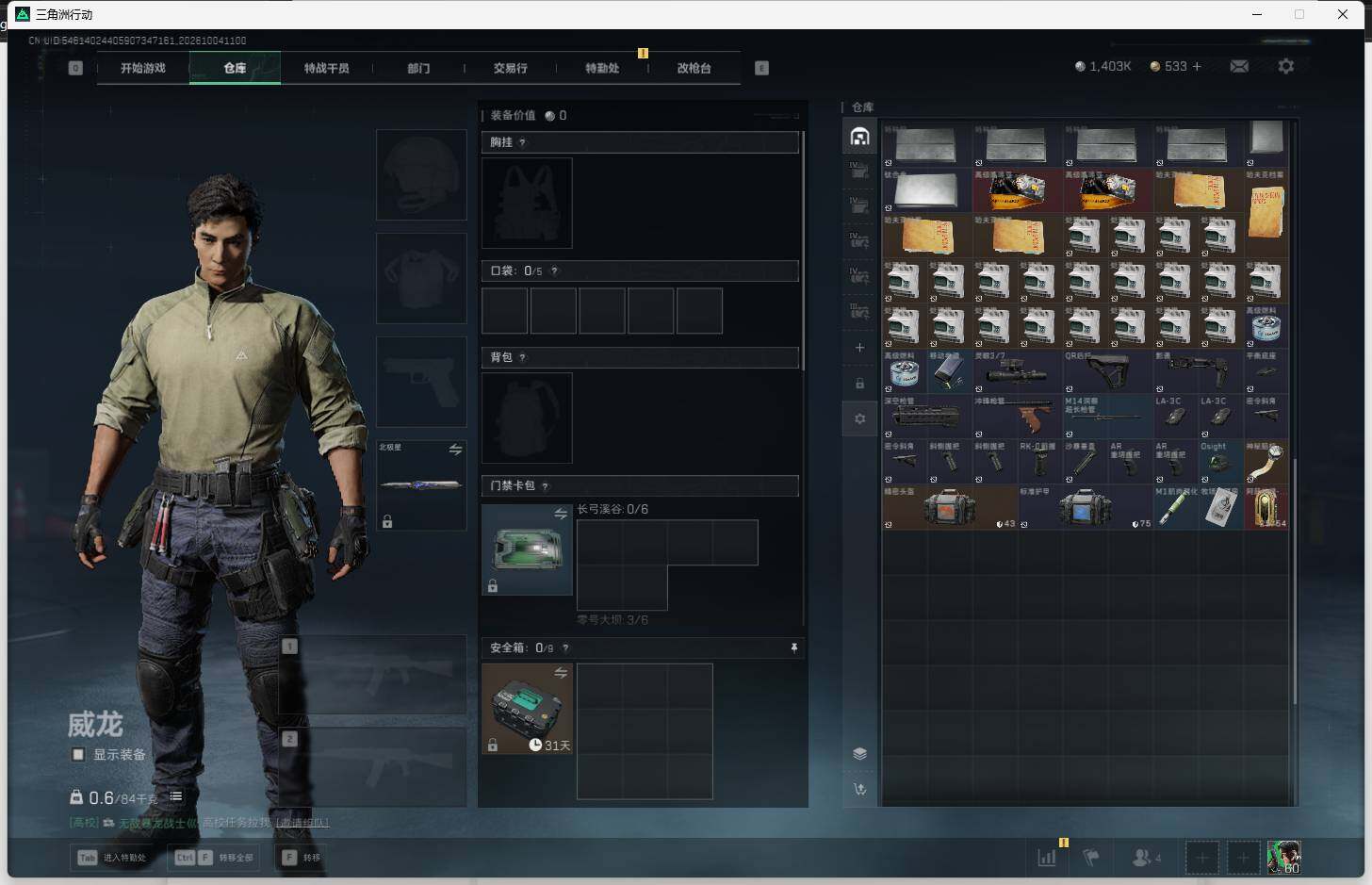Select the M14 超长枪管 item in warehouse

[1108, 417]
